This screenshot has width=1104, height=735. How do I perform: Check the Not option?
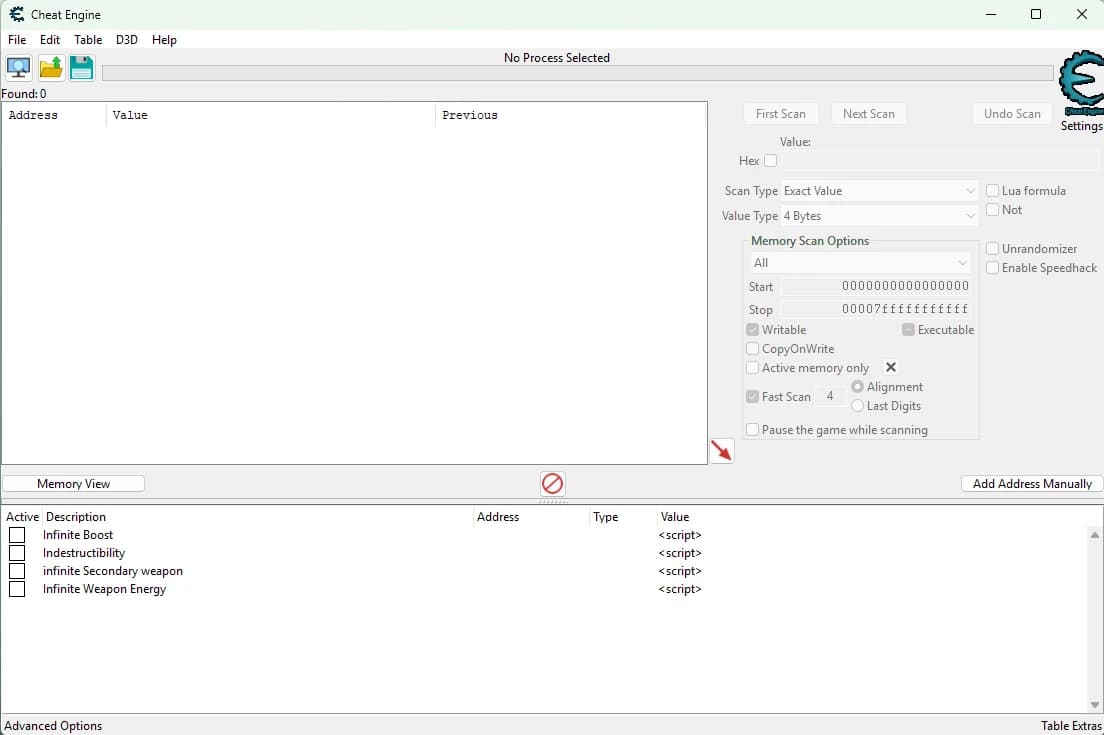[x=993, y=210]
